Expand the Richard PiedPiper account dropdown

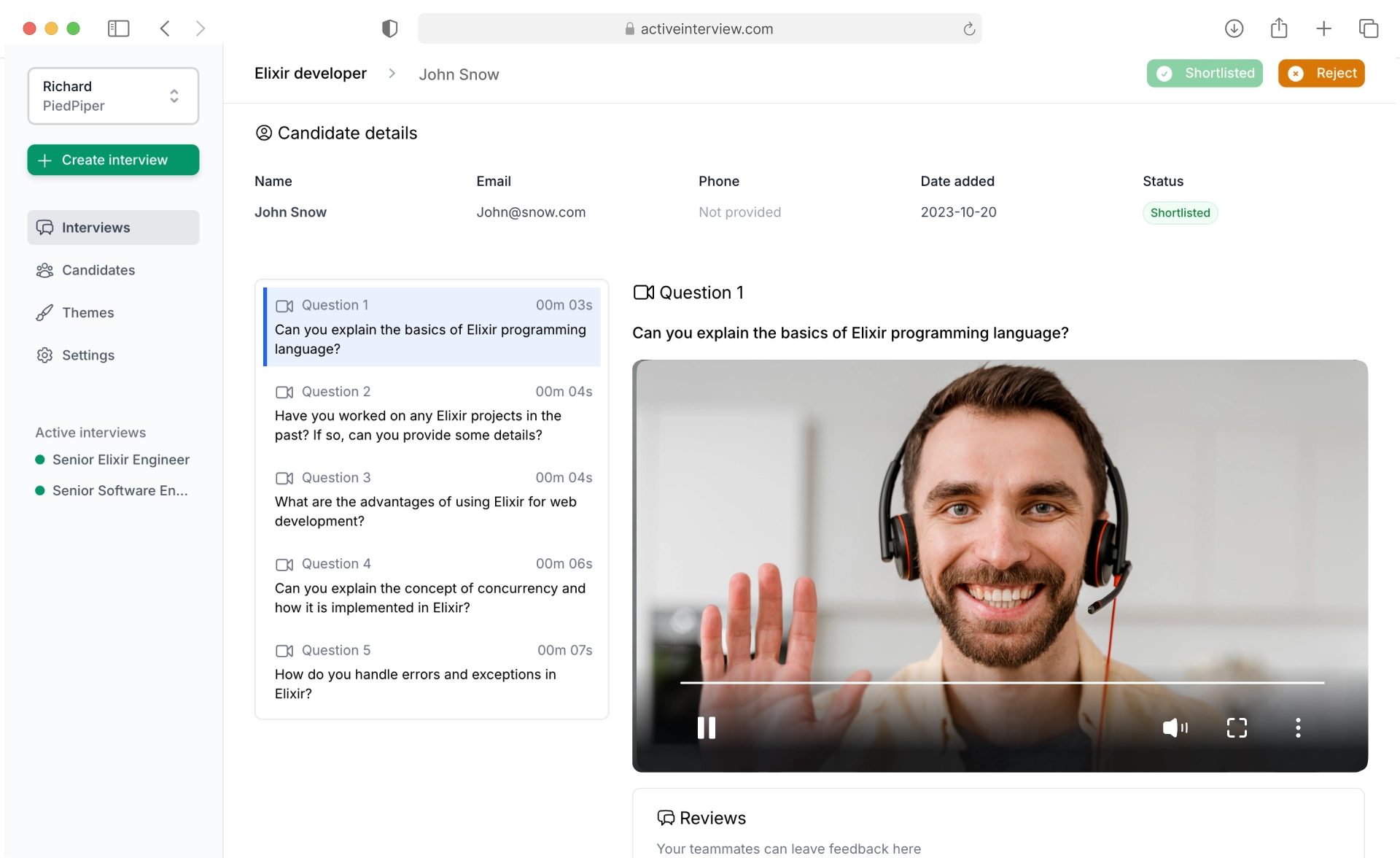click(174, 96)
